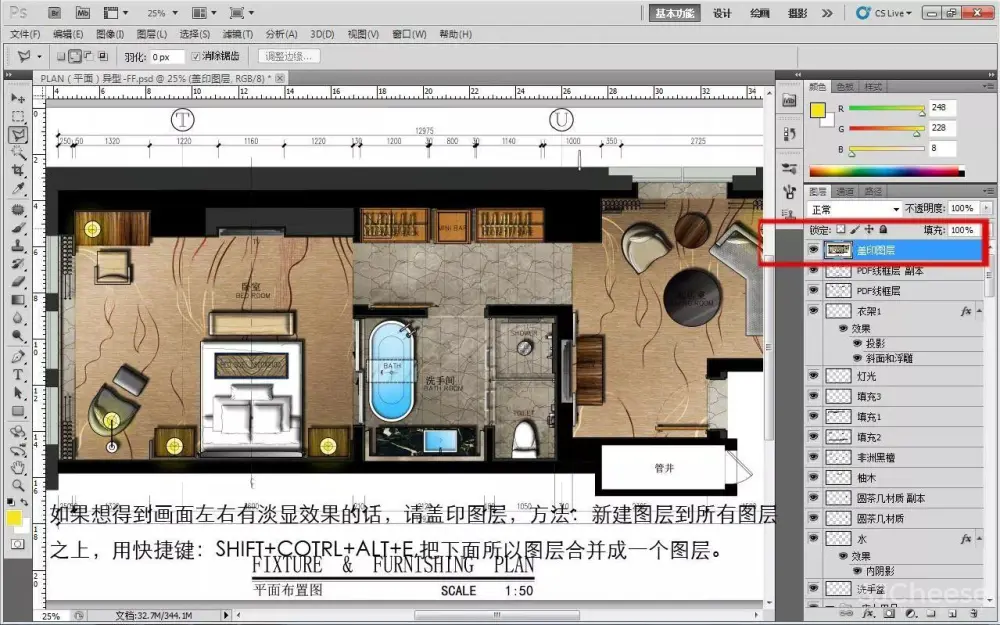The width and height of the screenshot is (1000, 625).
Task: Hide the 盖印图层 layer
Action: pyautogui.click(x=813, y=251)
